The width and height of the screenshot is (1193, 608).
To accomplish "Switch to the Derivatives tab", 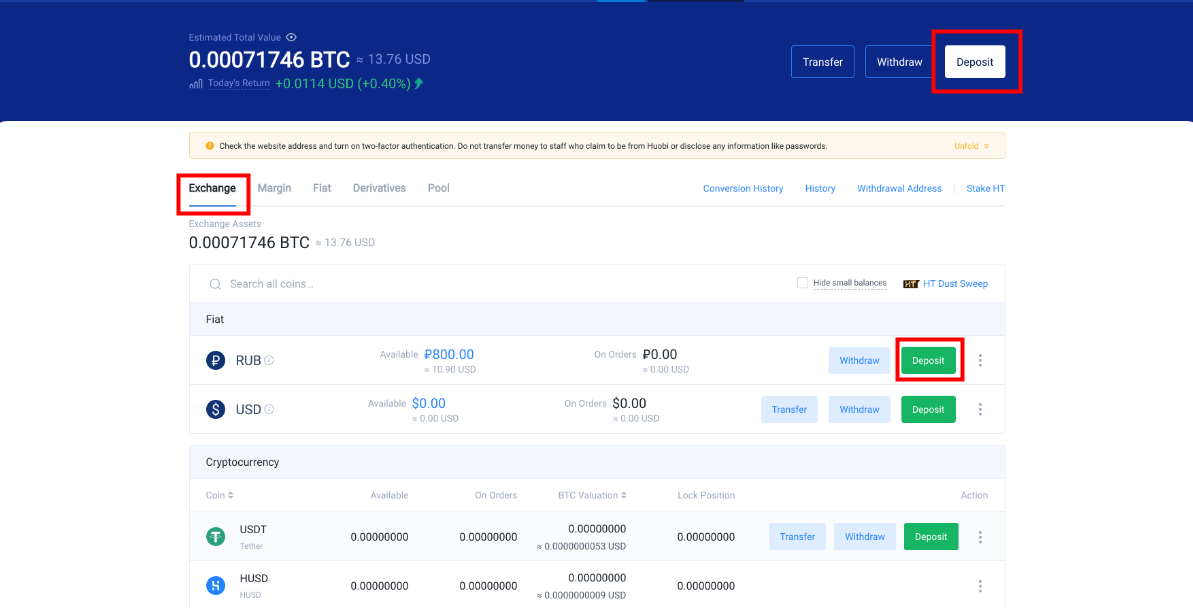I will pos(379,188).
